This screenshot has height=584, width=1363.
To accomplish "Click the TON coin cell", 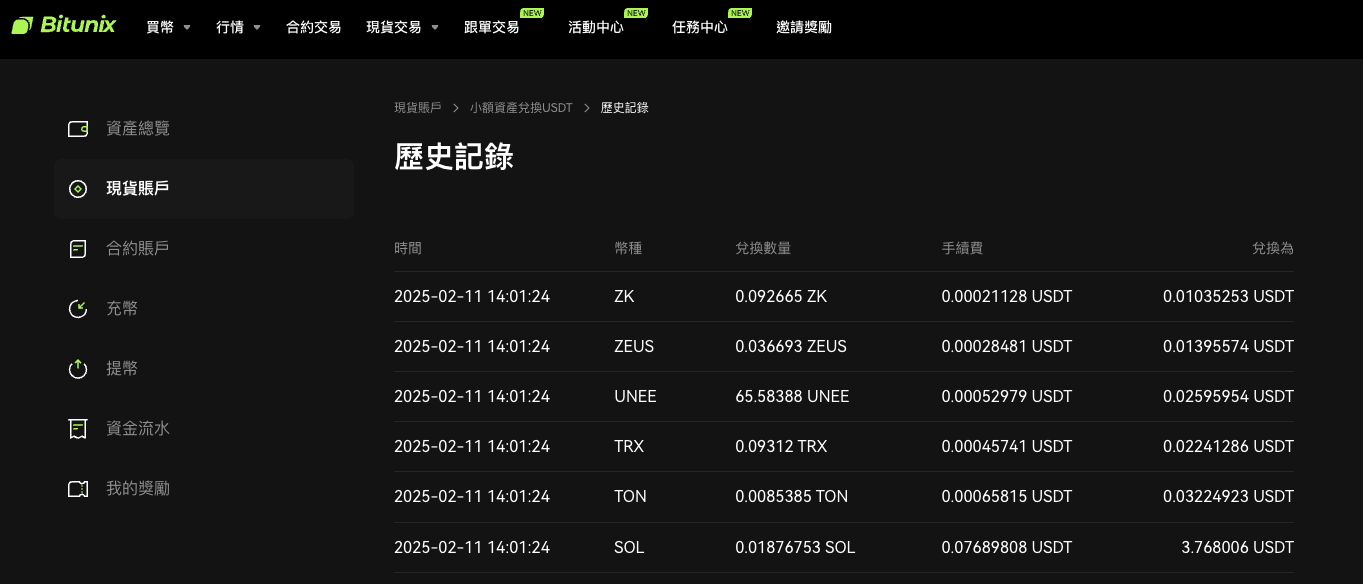I will click(x=630, y=497).
